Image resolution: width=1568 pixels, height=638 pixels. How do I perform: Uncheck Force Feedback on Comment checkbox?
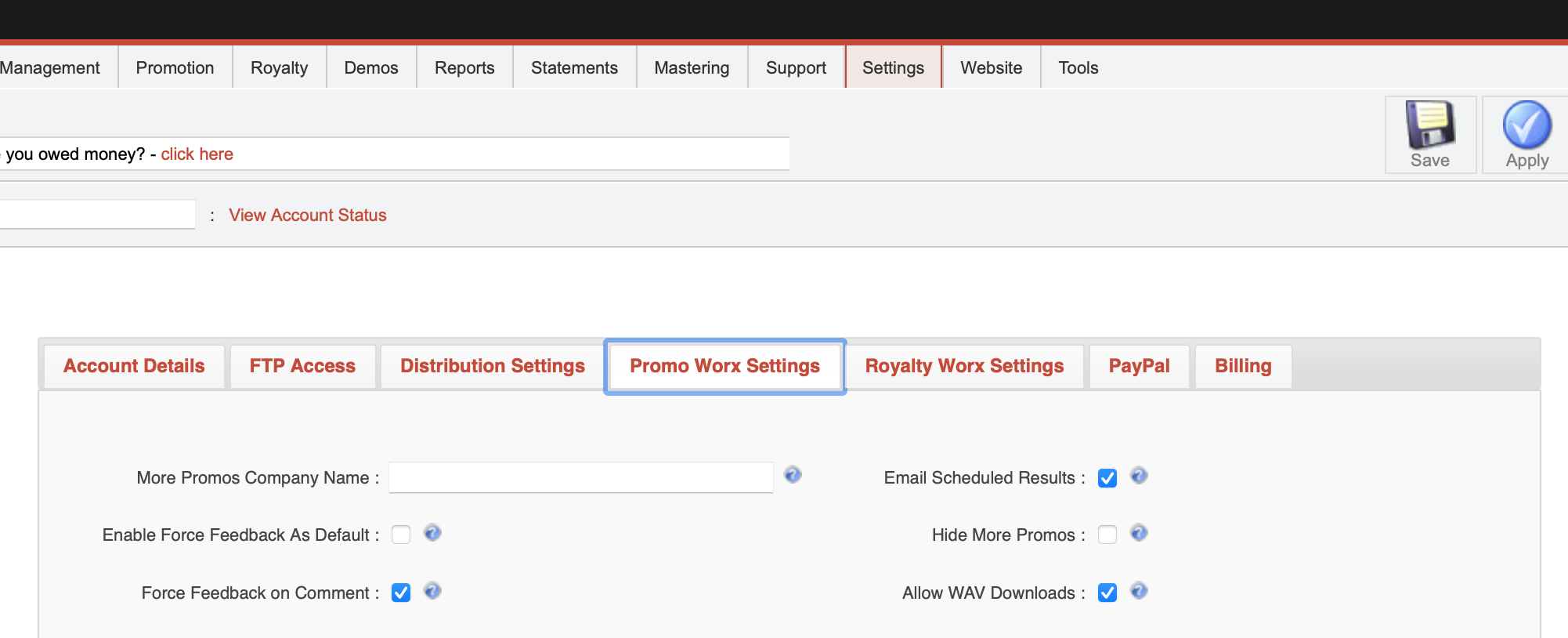(x=401, y=593)
